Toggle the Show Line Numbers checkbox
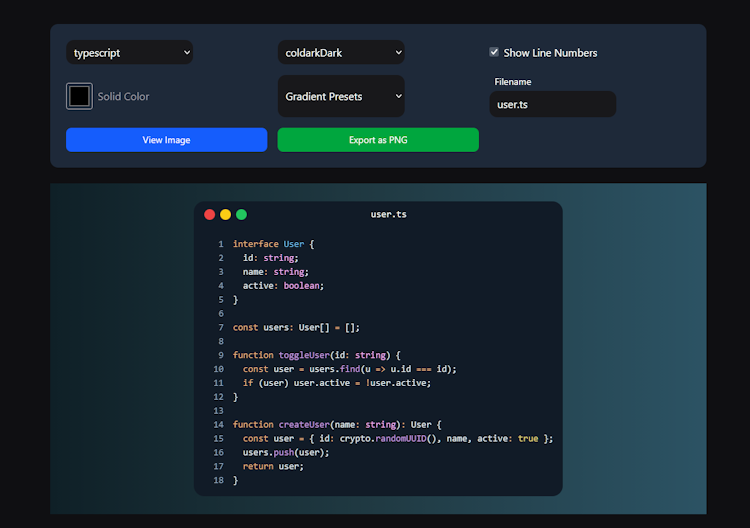This screenshot has height=528, width=750. [x=494, y=52]
